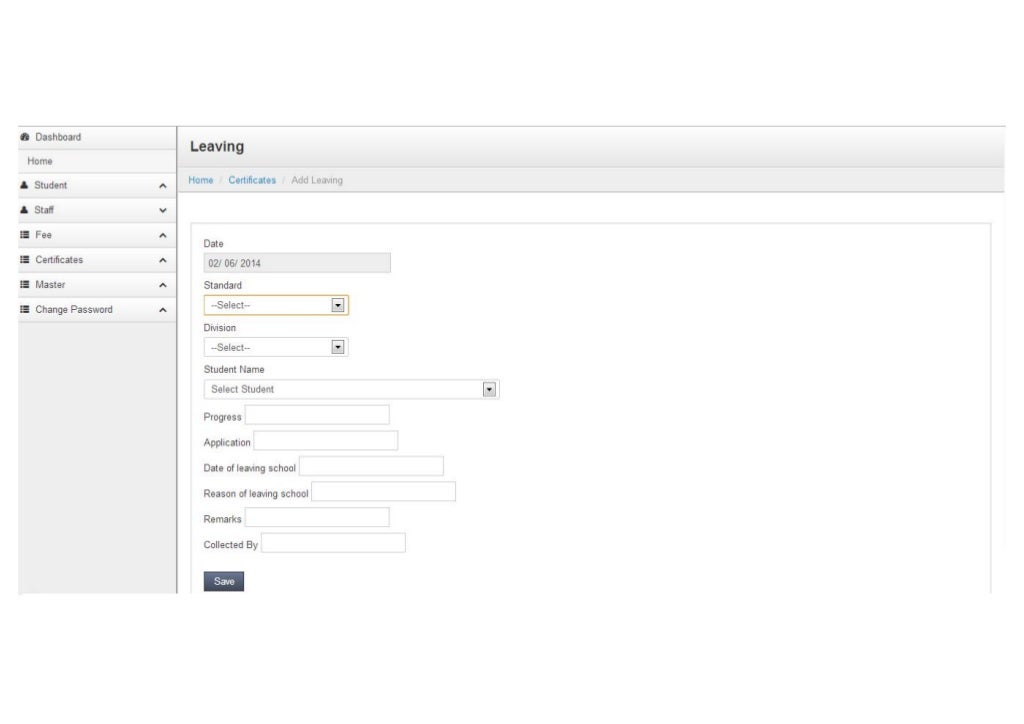Save the leaving certificate form
Image resolution: width=1024 pixels, height=724 pixels.
click(x=224, y=582)
